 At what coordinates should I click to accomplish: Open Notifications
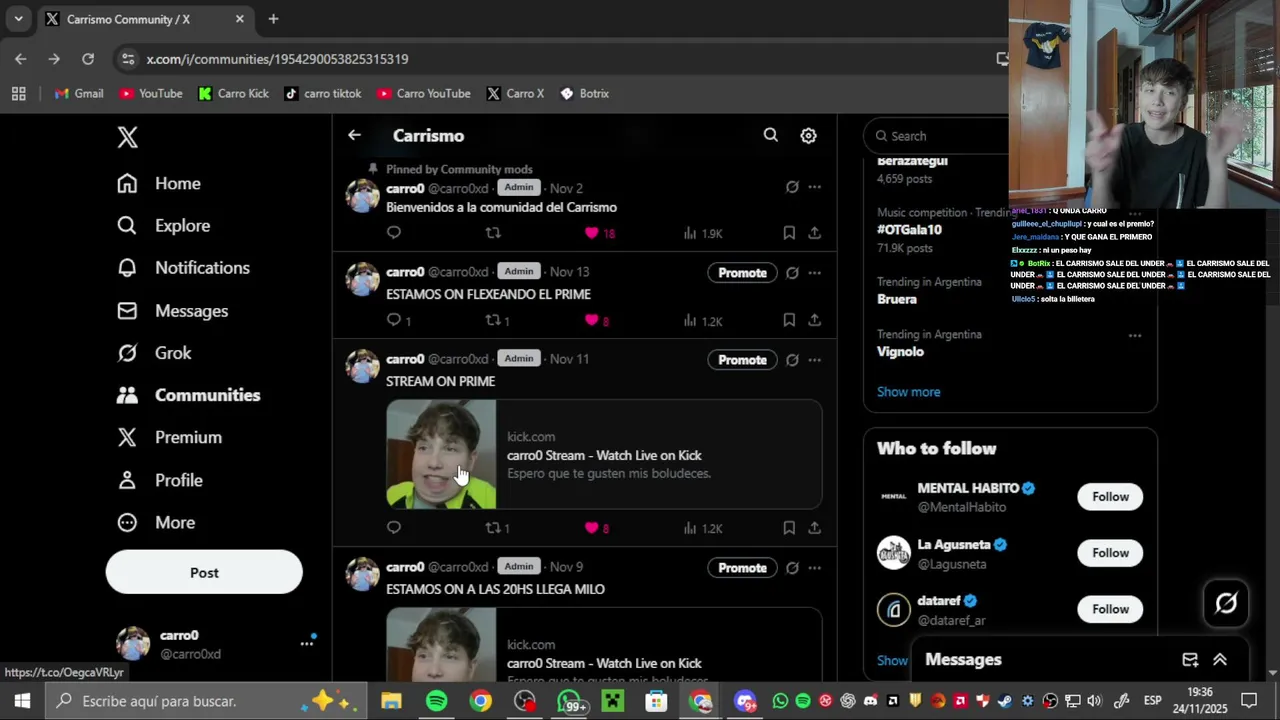pyautogui.click(x=183, y=267)
